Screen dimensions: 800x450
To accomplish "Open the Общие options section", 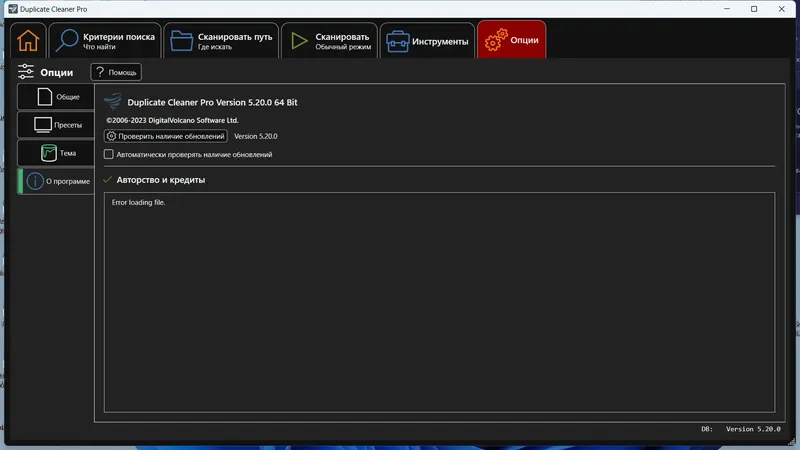I will pyautogui.click(x=56, y=96).
